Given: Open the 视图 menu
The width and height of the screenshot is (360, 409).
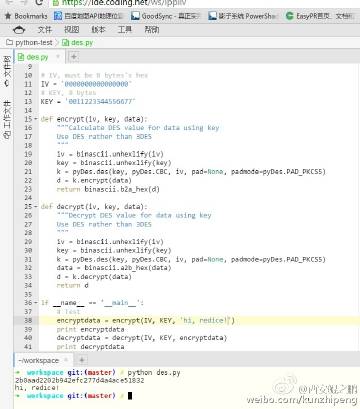Looking at the screenshot, I should (71, 30).
